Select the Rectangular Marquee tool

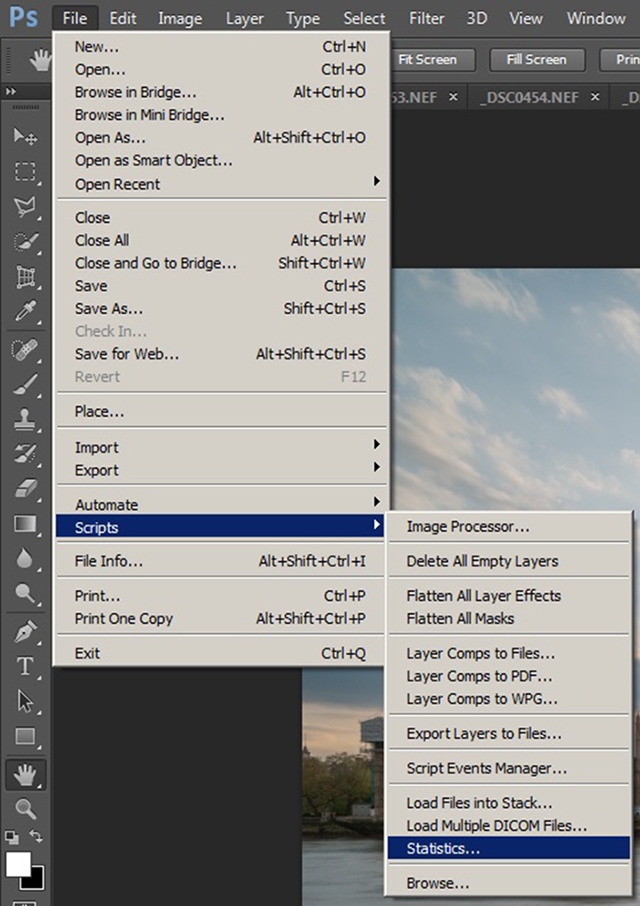click(25, 171)
